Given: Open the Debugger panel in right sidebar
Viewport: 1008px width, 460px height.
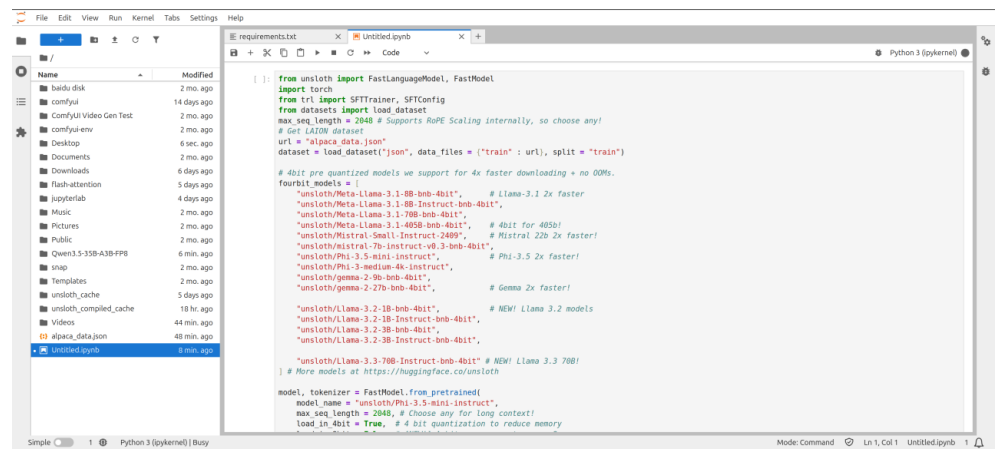Looking at the screenshot, I should [x=986, y=71].
